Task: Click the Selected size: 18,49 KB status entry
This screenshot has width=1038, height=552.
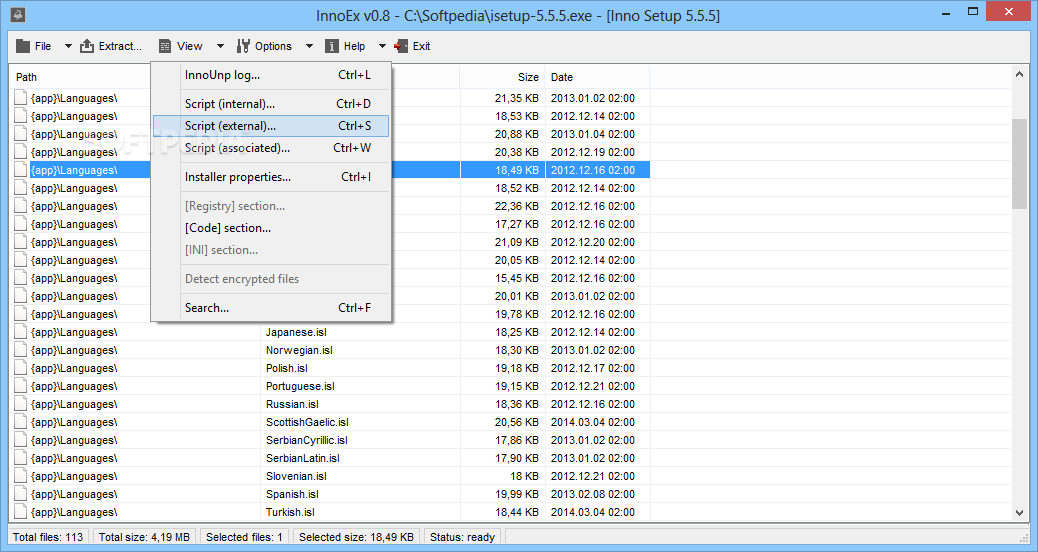Action: [x=356, y=537]
